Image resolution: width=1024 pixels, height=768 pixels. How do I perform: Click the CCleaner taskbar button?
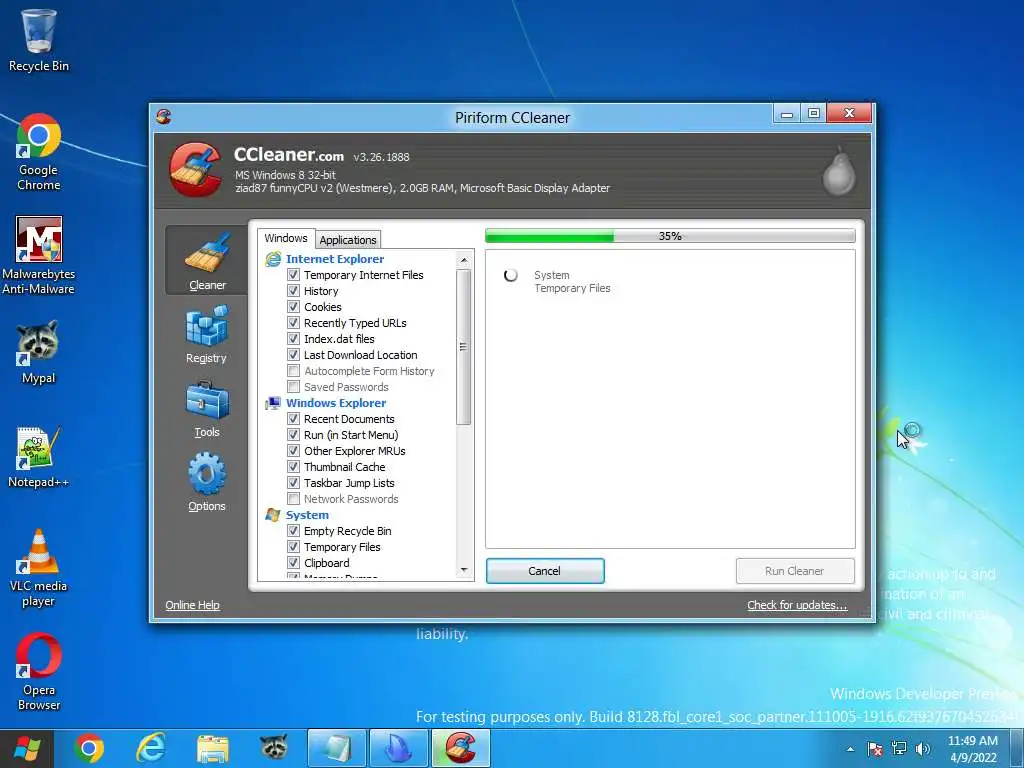pos(460,748)
